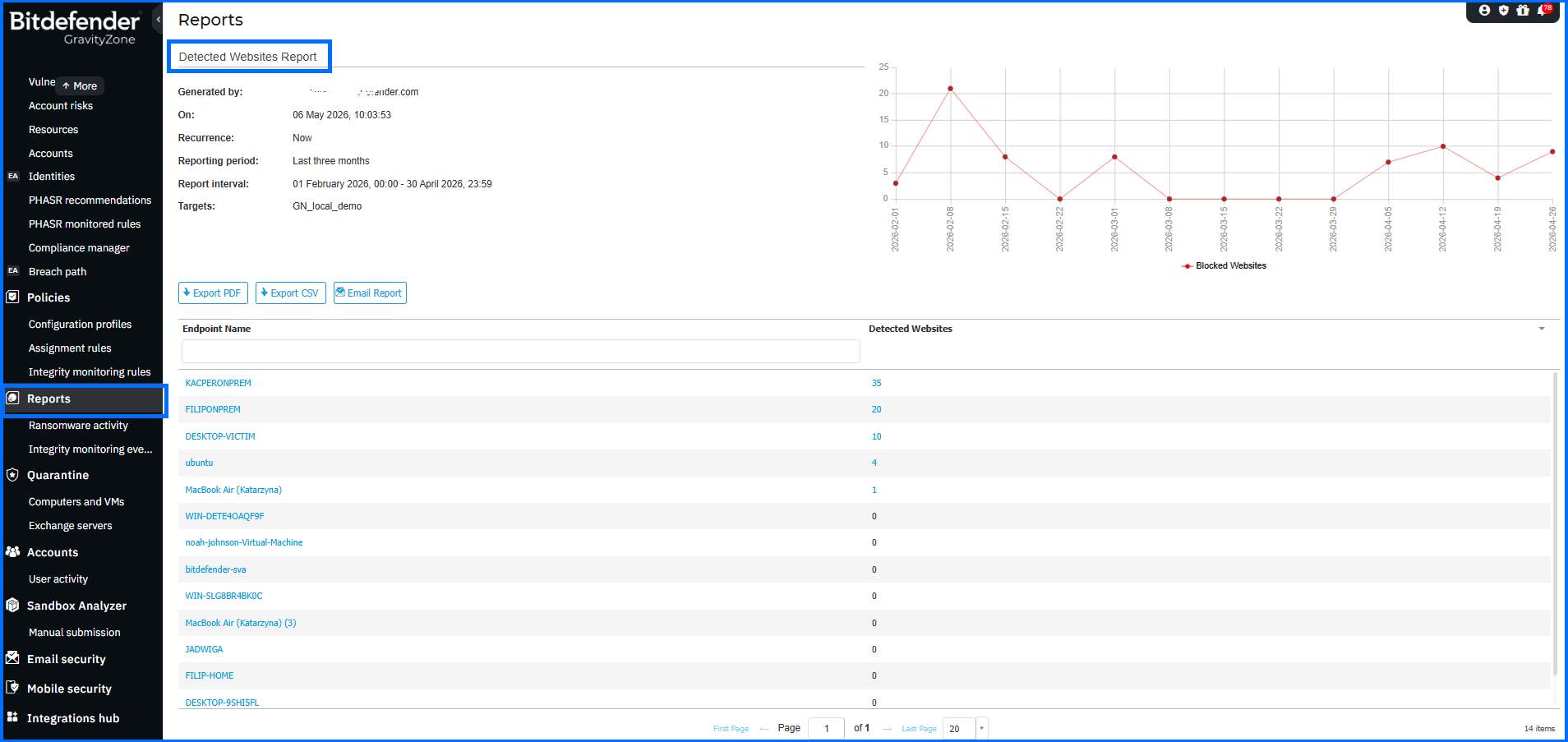The width and height of the screenshot is (1568, 742).
Task: Open Assignment rules
Action: tap(70, 348)
